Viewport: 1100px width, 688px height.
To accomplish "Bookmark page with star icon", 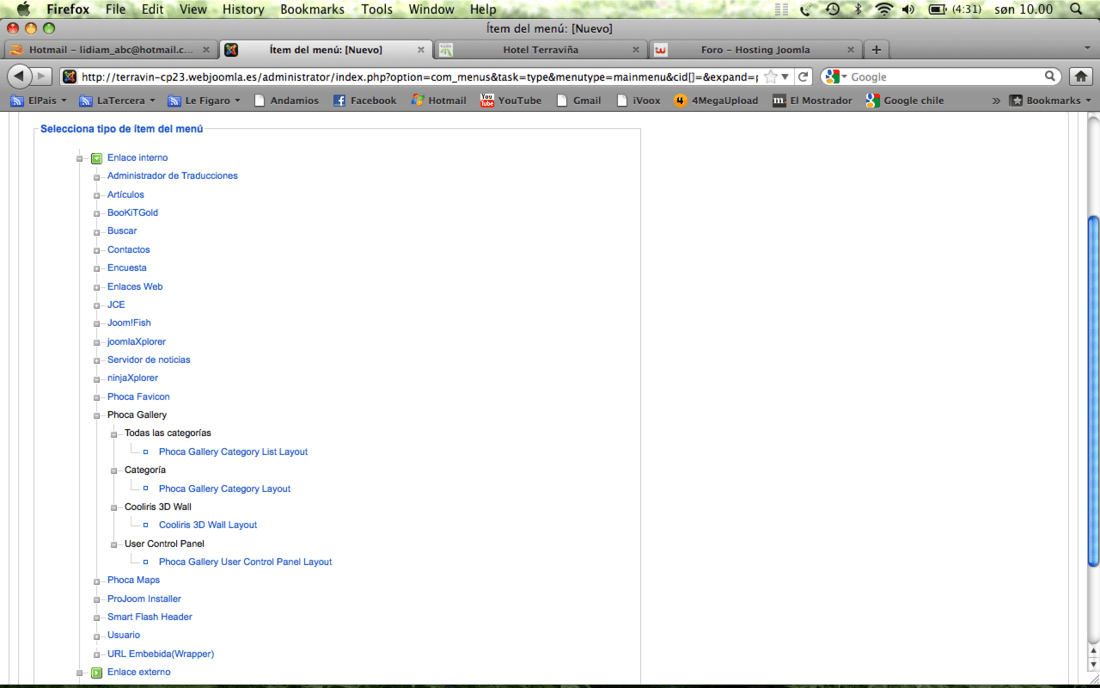I will (x=771, y=76).
